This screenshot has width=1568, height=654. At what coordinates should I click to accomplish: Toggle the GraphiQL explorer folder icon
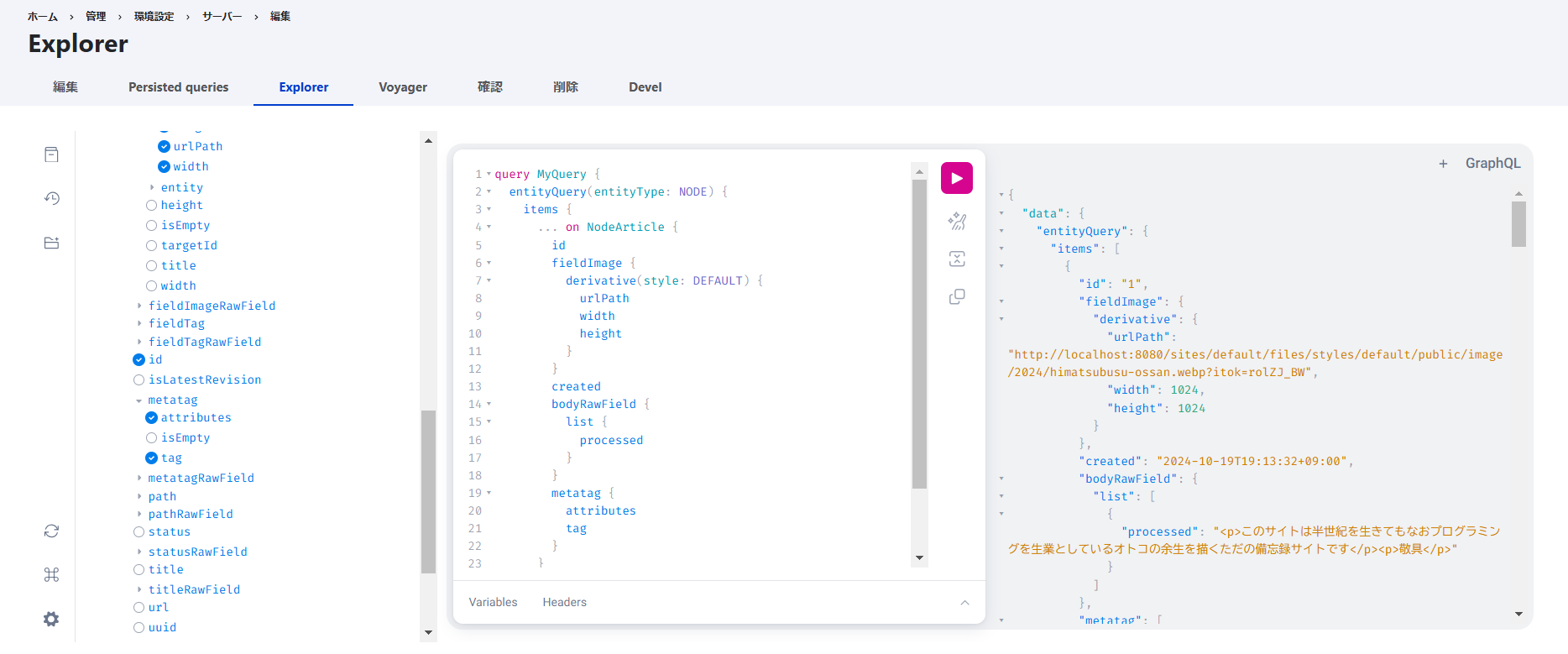tap(51, 243)
